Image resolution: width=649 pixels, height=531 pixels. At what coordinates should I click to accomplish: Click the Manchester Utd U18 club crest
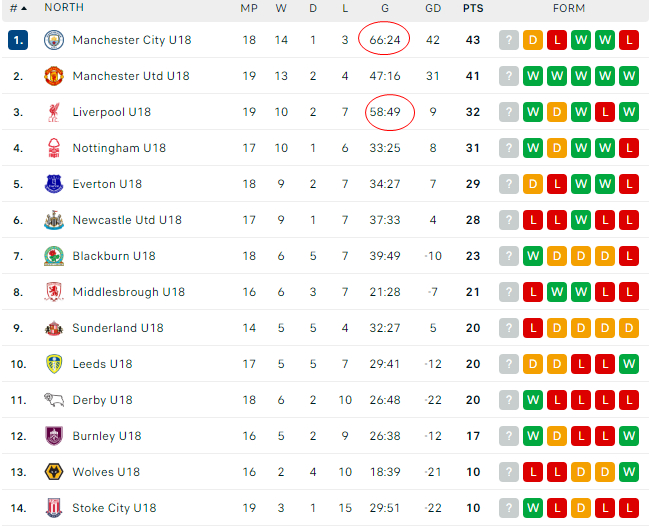tap(54, 76)
